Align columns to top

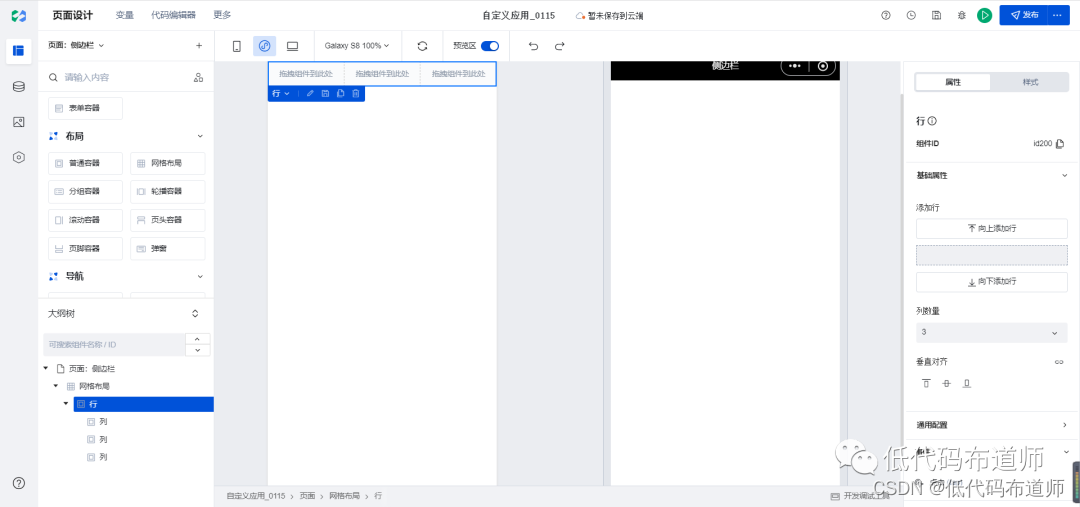pos(926,383)
